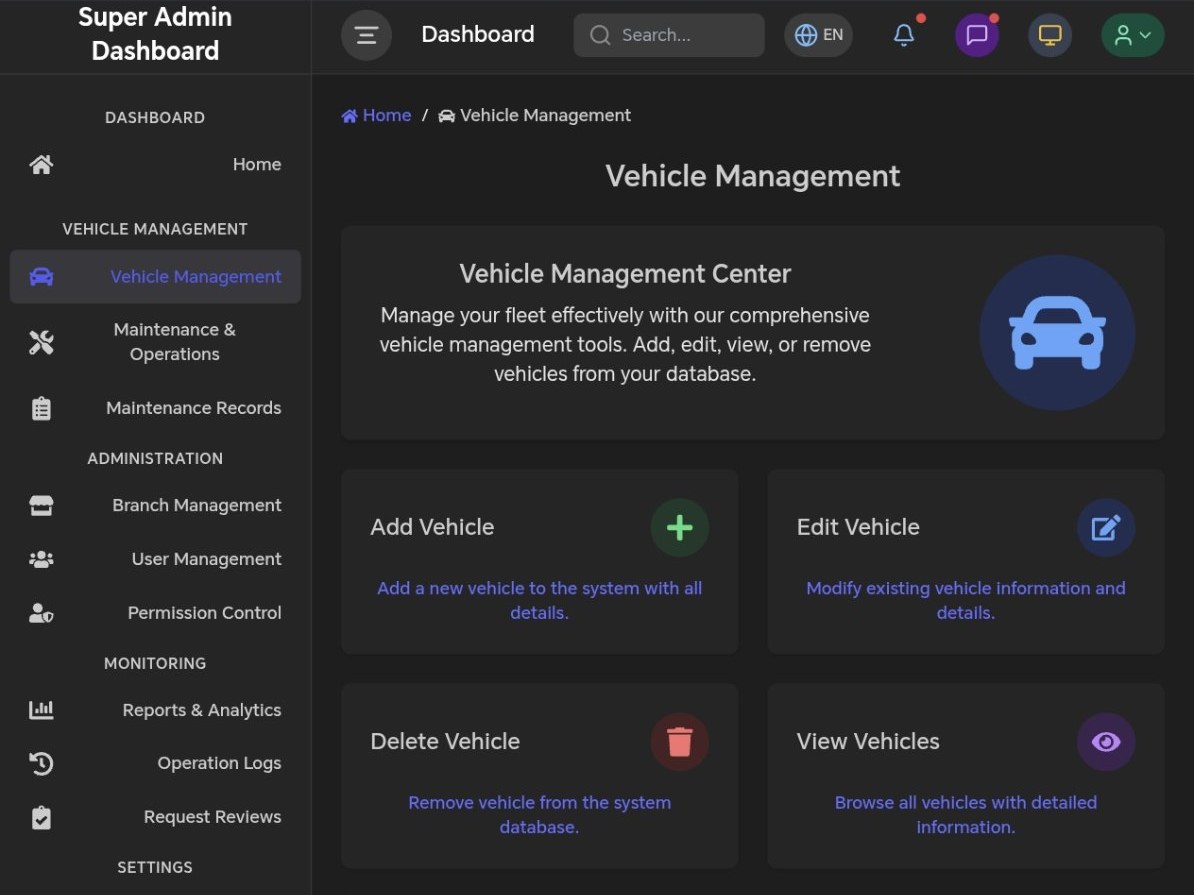Viewport: 1194px width, 895px height.
Task: Click the clipboard-check Request Reviews icon
Action: pyautogui.click(x=41, y=817)
